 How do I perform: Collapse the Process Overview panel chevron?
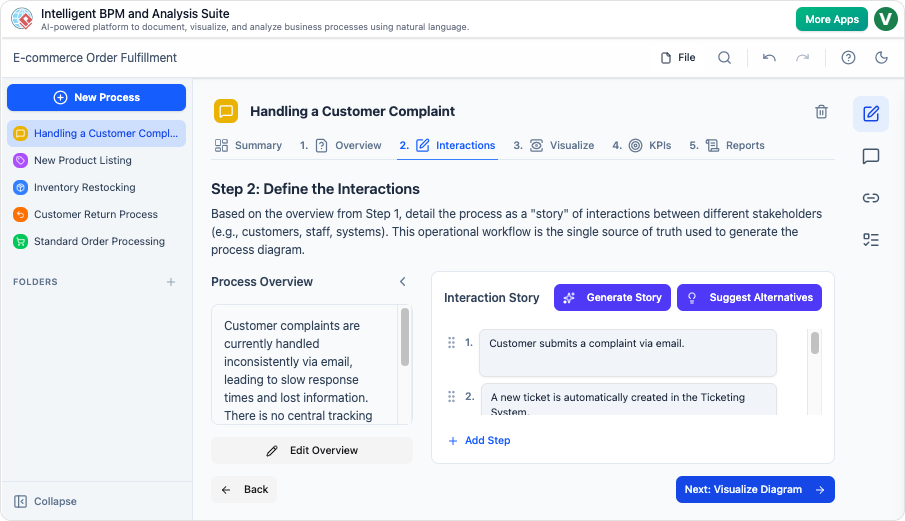click(403, 282)
